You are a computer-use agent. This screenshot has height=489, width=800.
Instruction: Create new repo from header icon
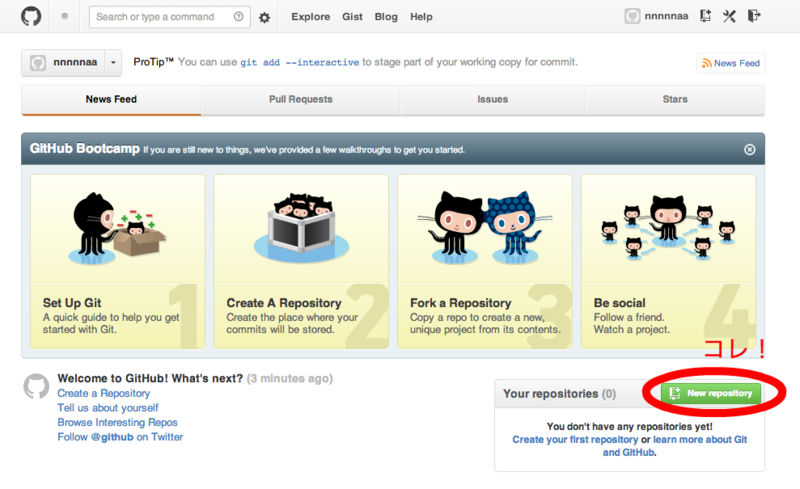pos(705,16)
